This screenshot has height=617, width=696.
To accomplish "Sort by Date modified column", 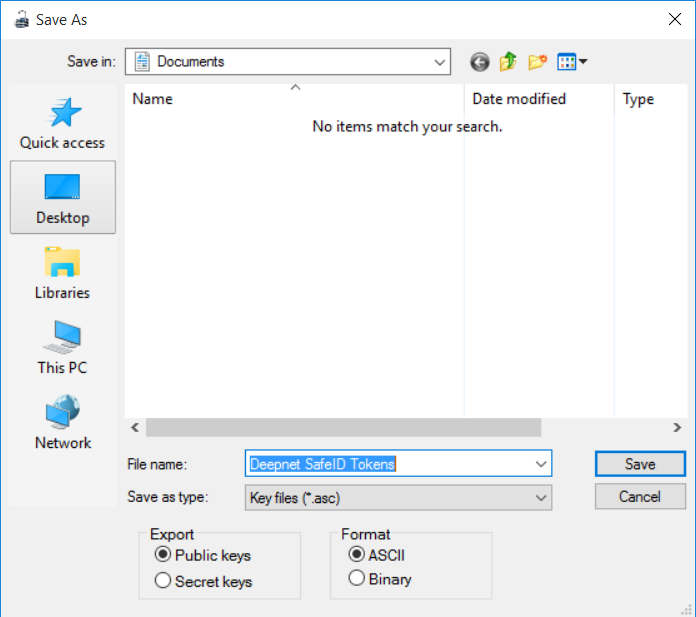I will [519, 99].
